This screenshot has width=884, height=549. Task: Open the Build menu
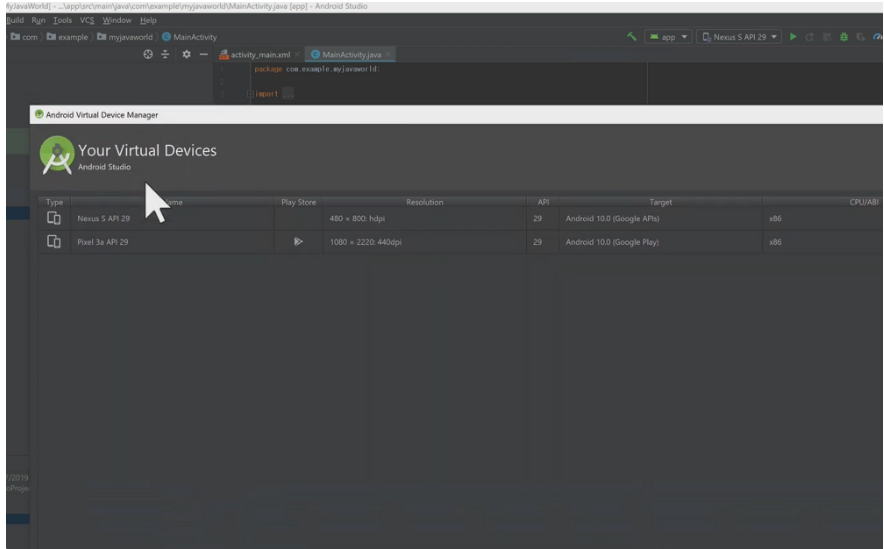pos(15,20)
